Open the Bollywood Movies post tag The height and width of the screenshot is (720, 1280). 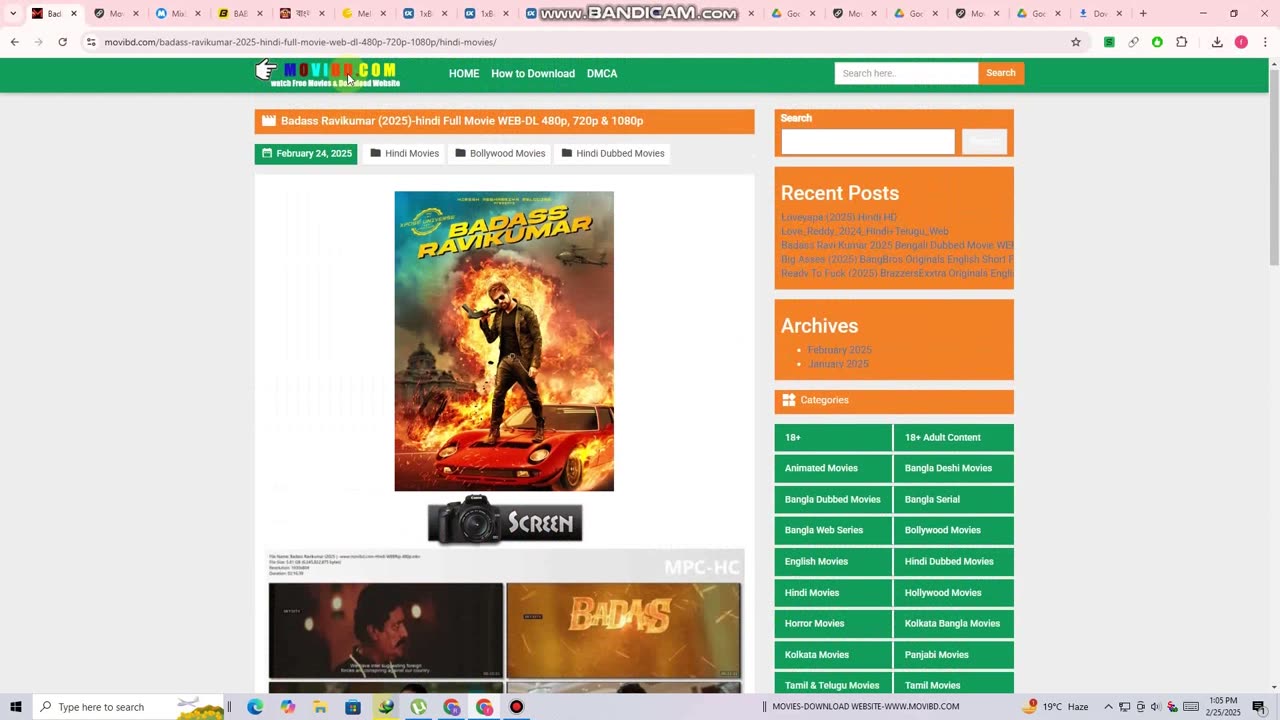pyautogui.click(x=500, y=153)
